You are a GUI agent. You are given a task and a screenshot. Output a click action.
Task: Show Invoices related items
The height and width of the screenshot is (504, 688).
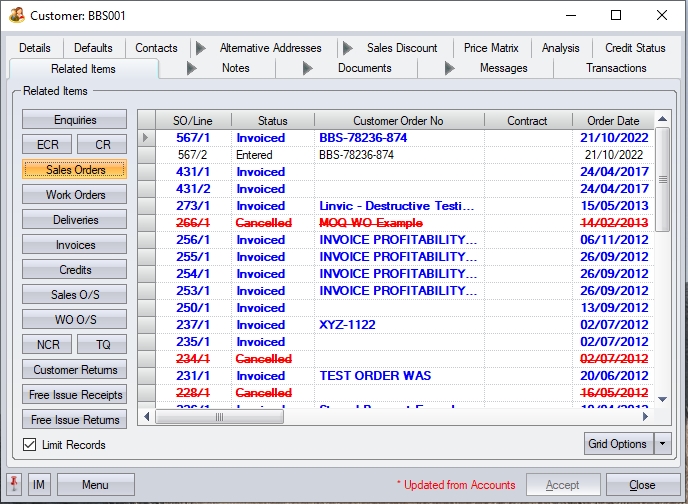coord(75,245)
